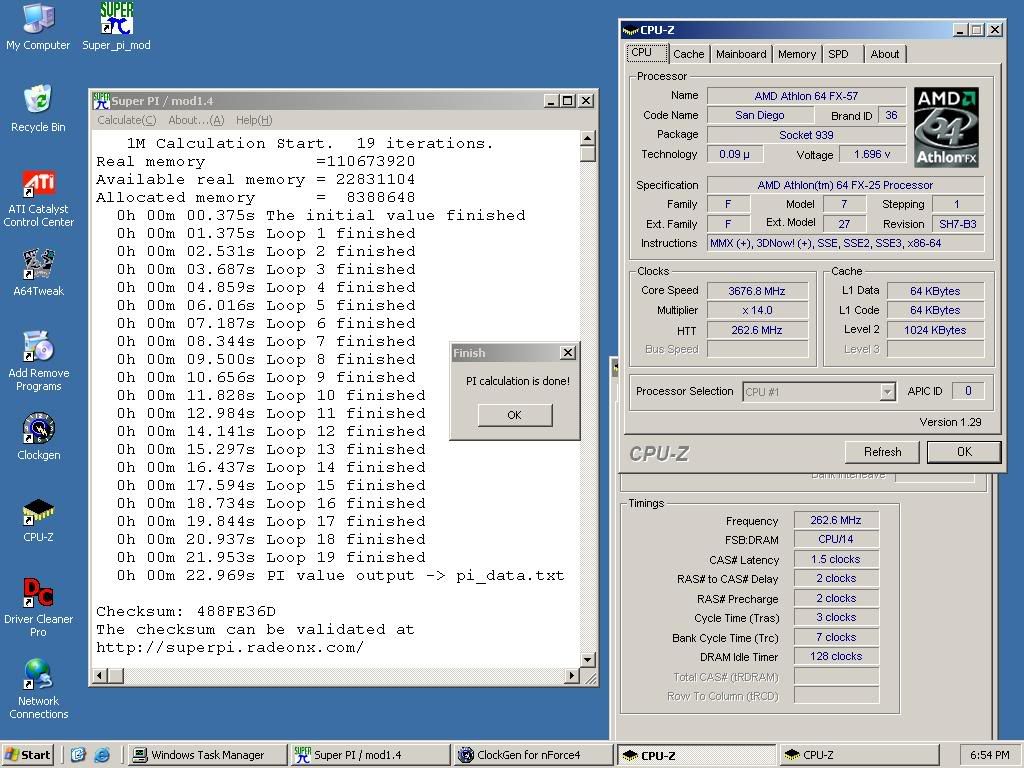Image resolution: width=1024 pixels, height=768 pixels.
Task: Switch to the Cache tab
Action: 688,54
